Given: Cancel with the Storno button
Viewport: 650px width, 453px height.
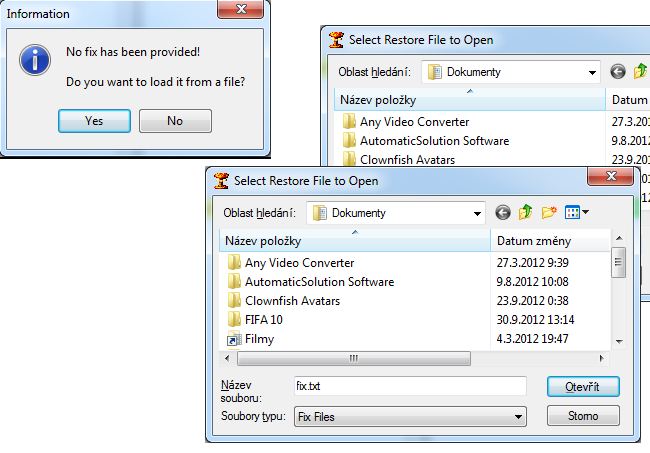Looking at the screenshot, I should 583,415.
